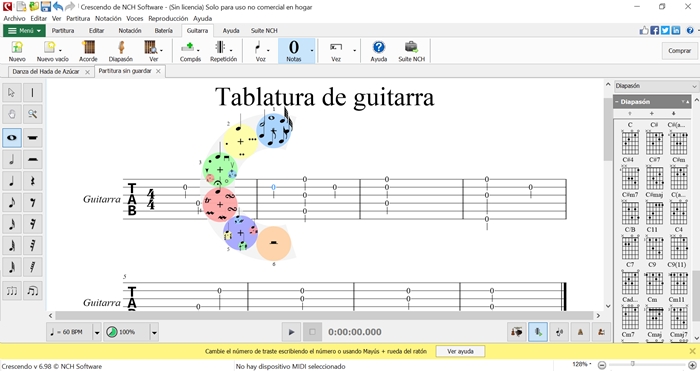Click the zoom slider handle
The height and width of the screenshot is (371, 700).
[x=633, y=364]
